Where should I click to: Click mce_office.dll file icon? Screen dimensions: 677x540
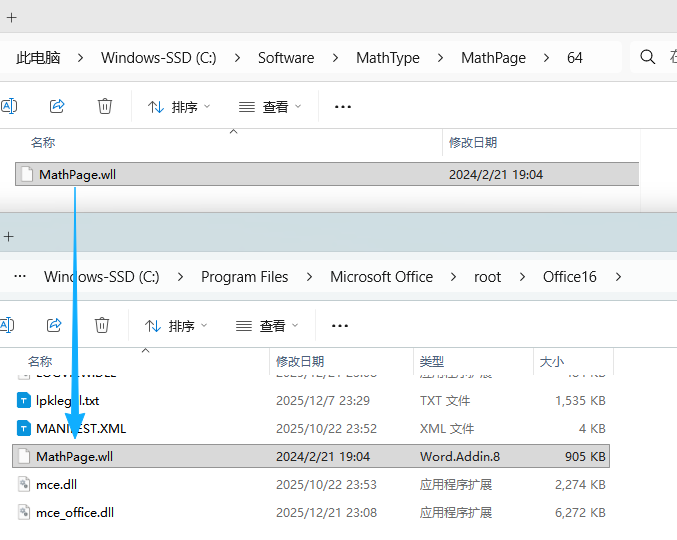[x=24, y=512]
